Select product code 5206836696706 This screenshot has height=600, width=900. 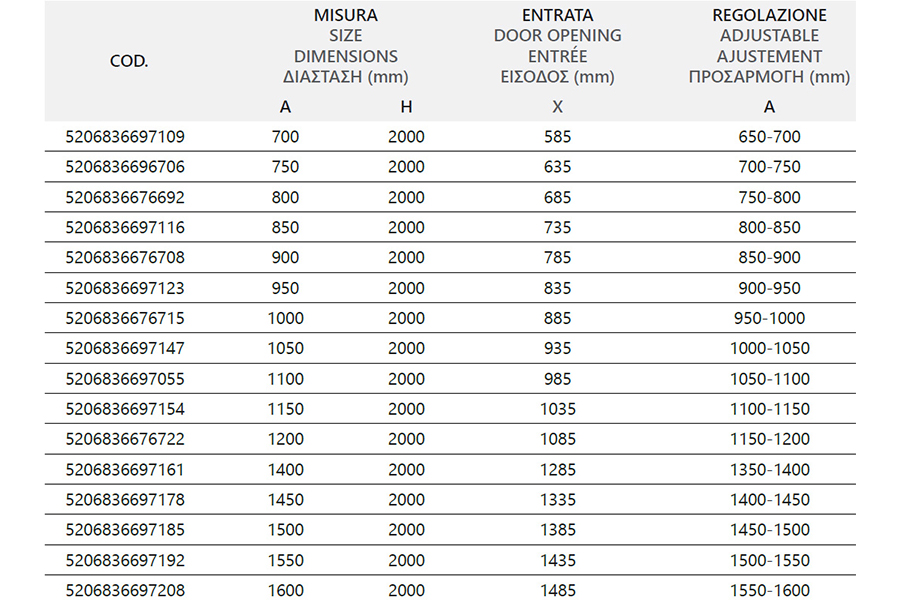(125, 167)
